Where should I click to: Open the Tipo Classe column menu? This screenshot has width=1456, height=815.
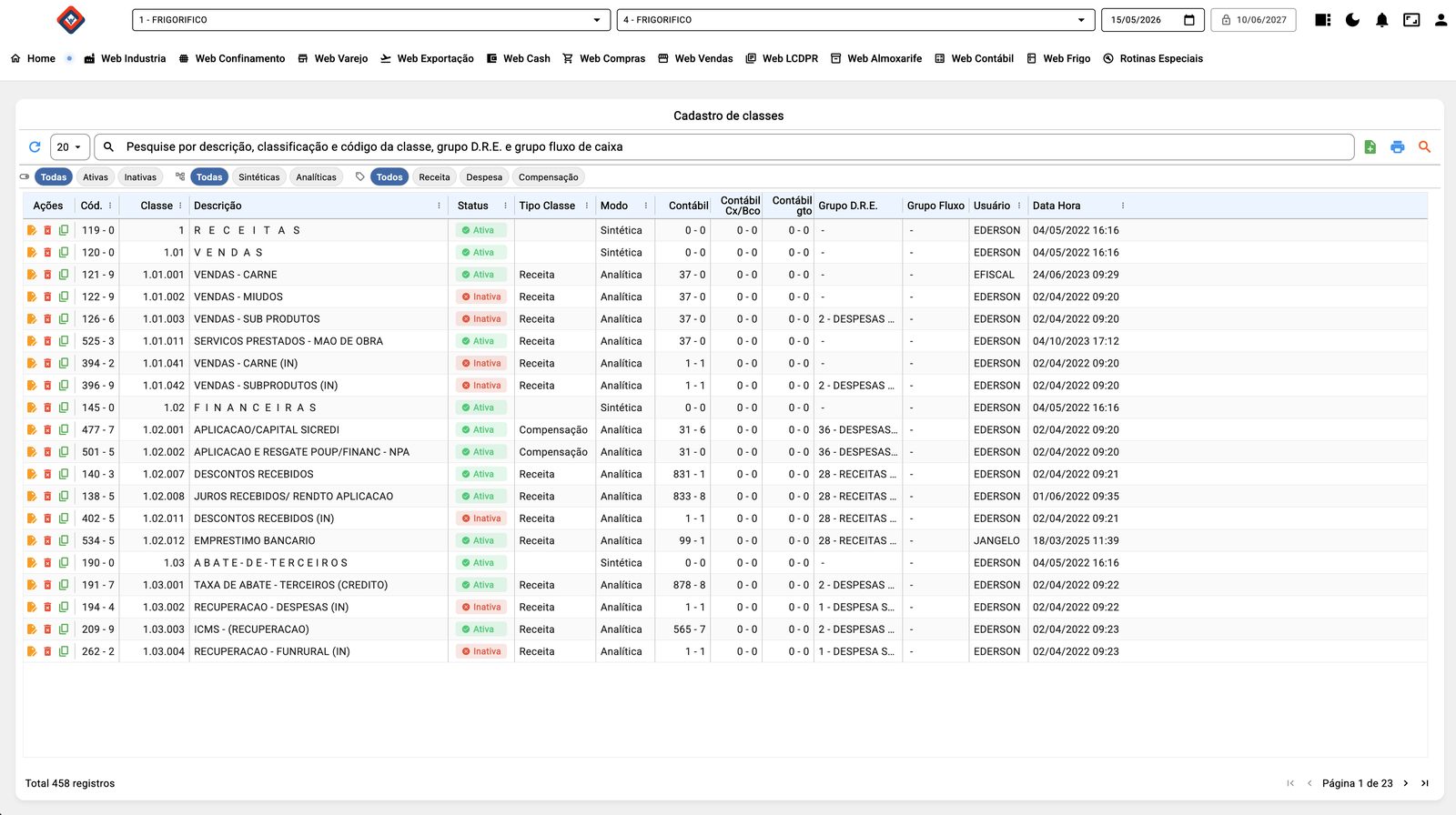click(587, 206)
